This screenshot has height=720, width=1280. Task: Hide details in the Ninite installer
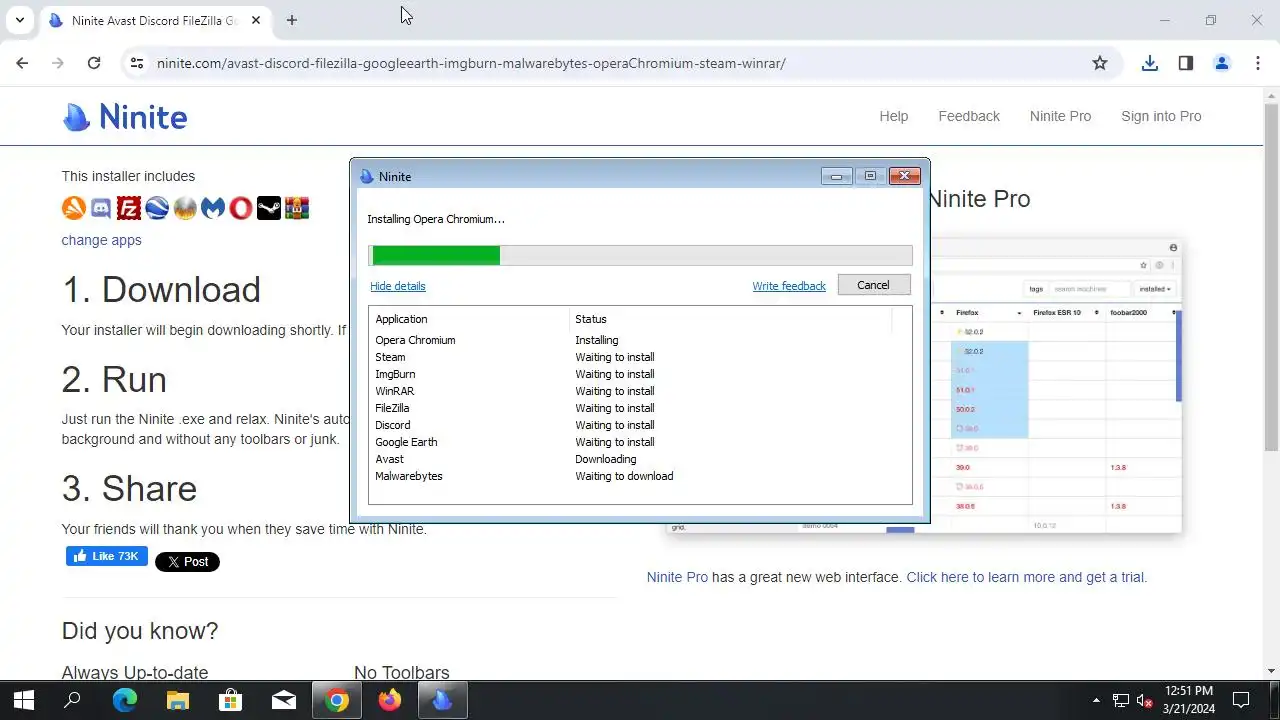point(398,286)
